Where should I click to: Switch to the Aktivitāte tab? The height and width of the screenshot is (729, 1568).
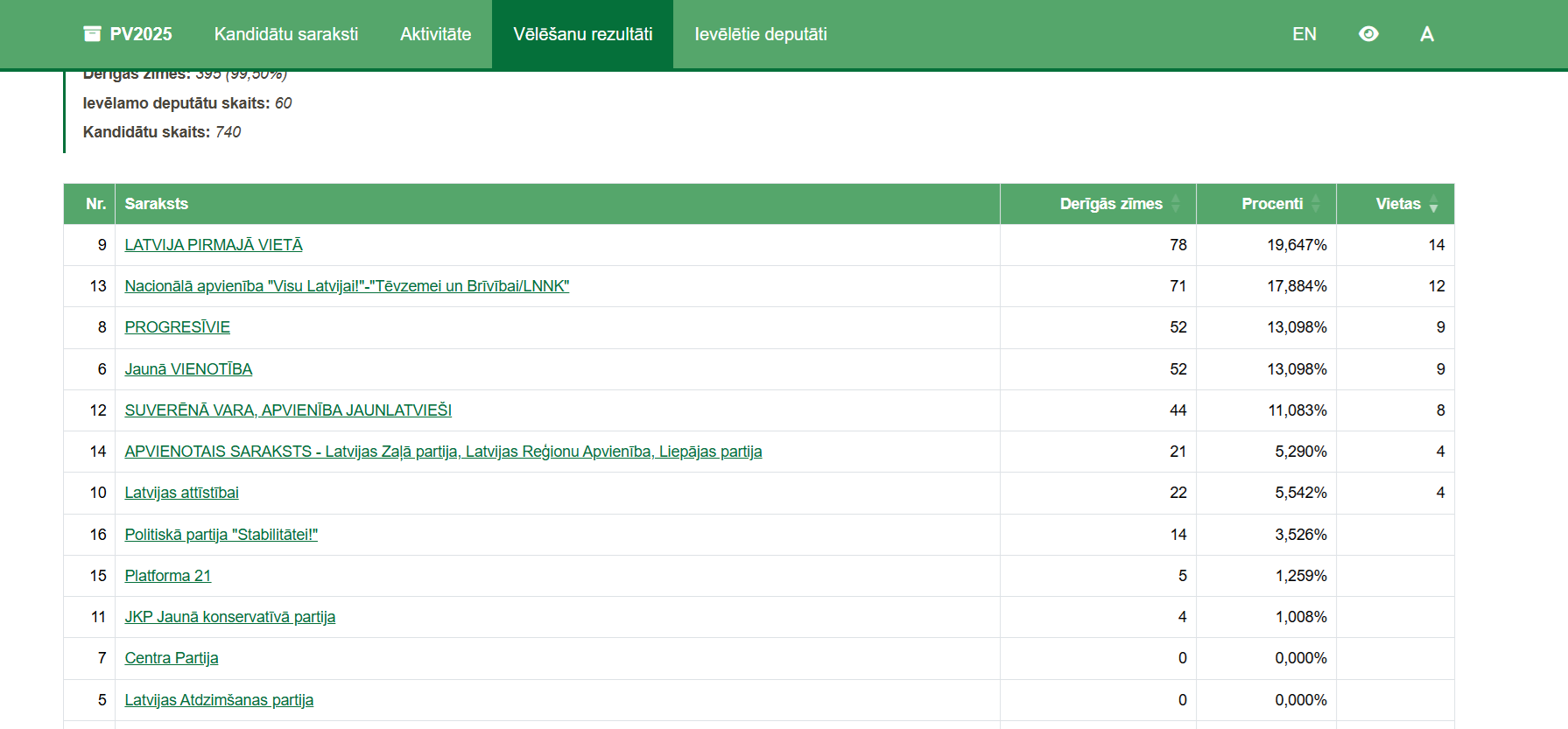click(435, 34)
